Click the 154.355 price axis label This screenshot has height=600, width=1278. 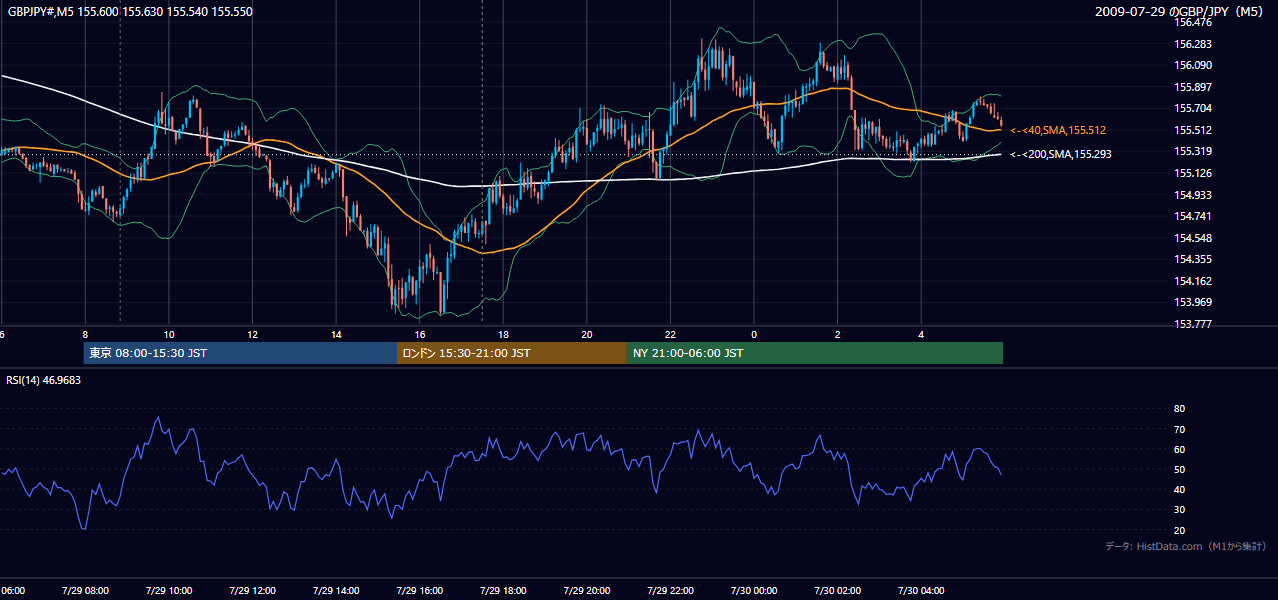click(1195, 259)
